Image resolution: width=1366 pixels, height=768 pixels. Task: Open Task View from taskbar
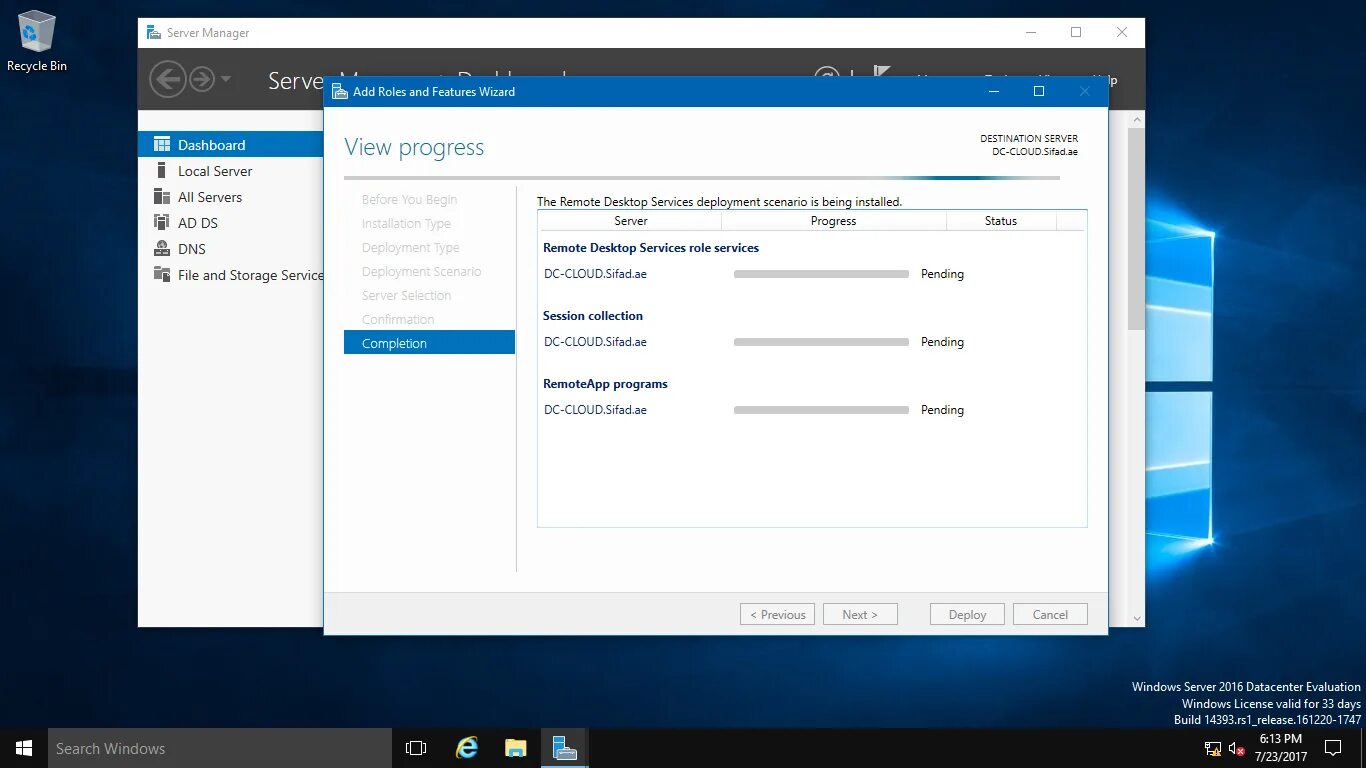[x=416, y=748]
